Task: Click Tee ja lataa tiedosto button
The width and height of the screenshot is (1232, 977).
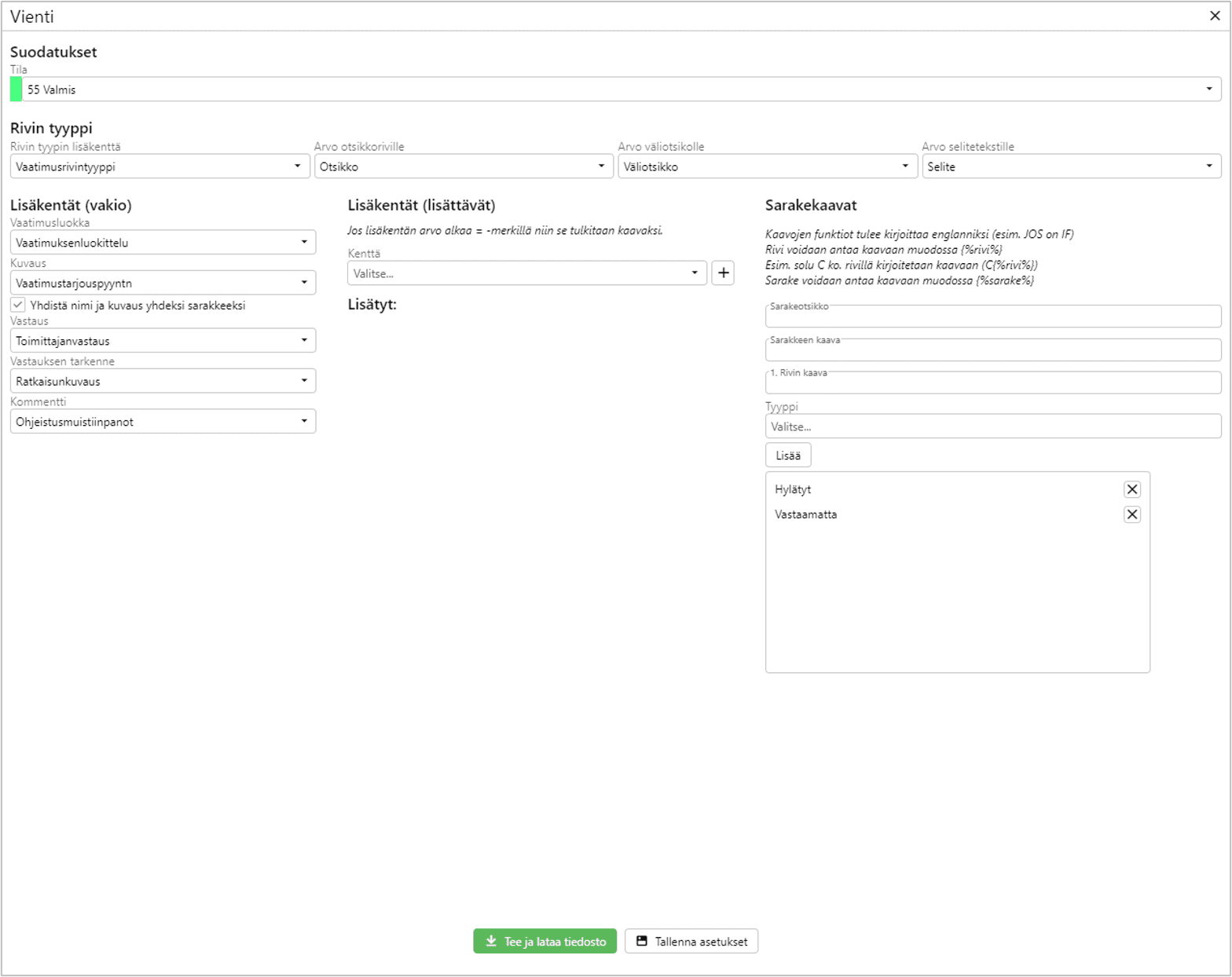Action: [x=544, y=941]
